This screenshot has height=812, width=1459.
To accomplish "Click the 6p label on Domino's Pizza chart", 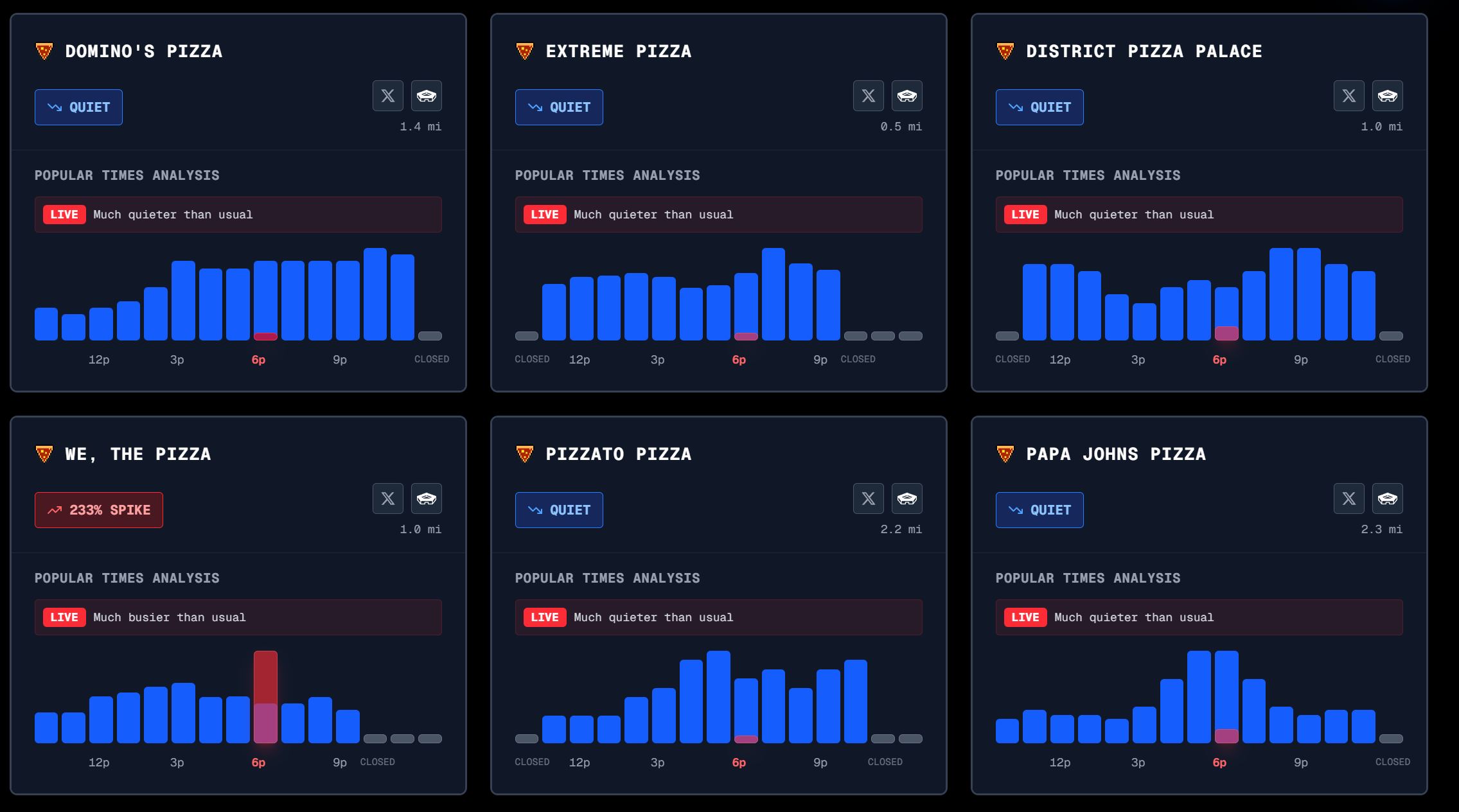I will (258, 360).
